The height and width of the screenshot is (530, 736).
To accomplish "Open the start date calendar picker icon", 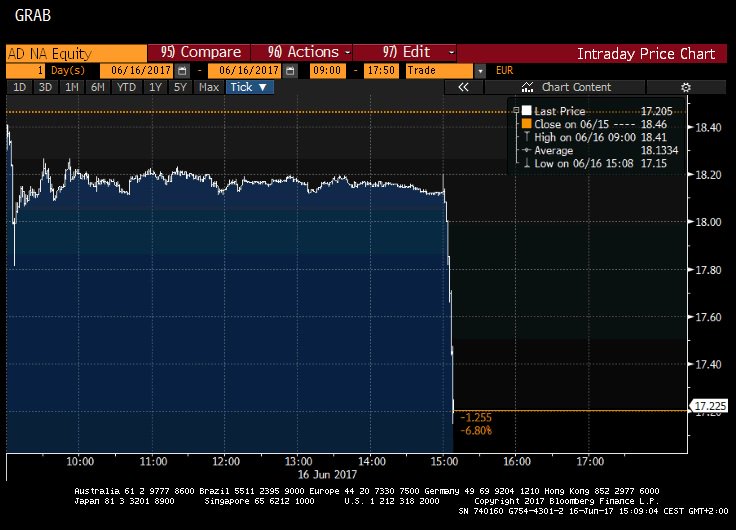I will point(183,71).
